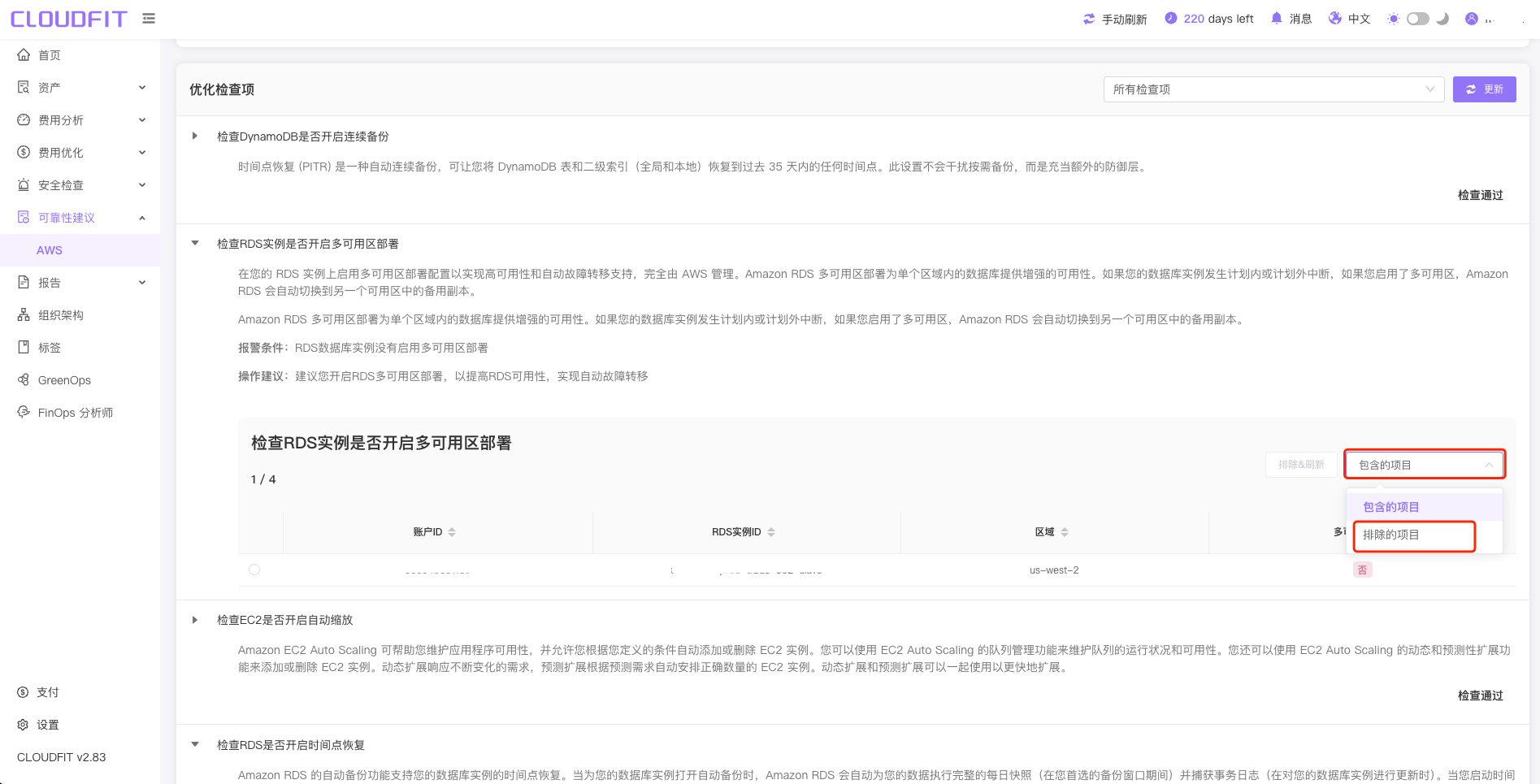Collapse the 检查RDS实例是否开启多可用区部署 section arrow
The image size is (1540, 784).
194,243
